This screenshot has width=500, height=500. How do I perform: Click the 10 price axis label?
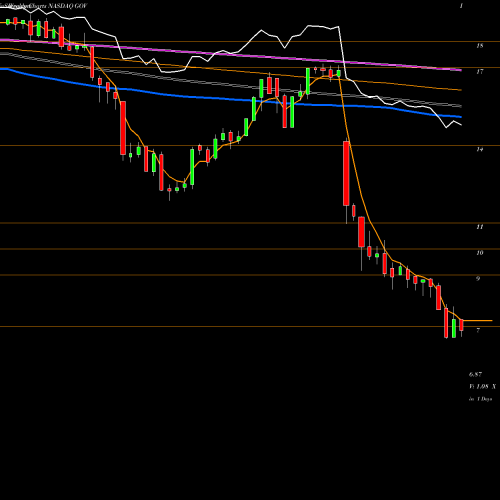pos(480,253)
